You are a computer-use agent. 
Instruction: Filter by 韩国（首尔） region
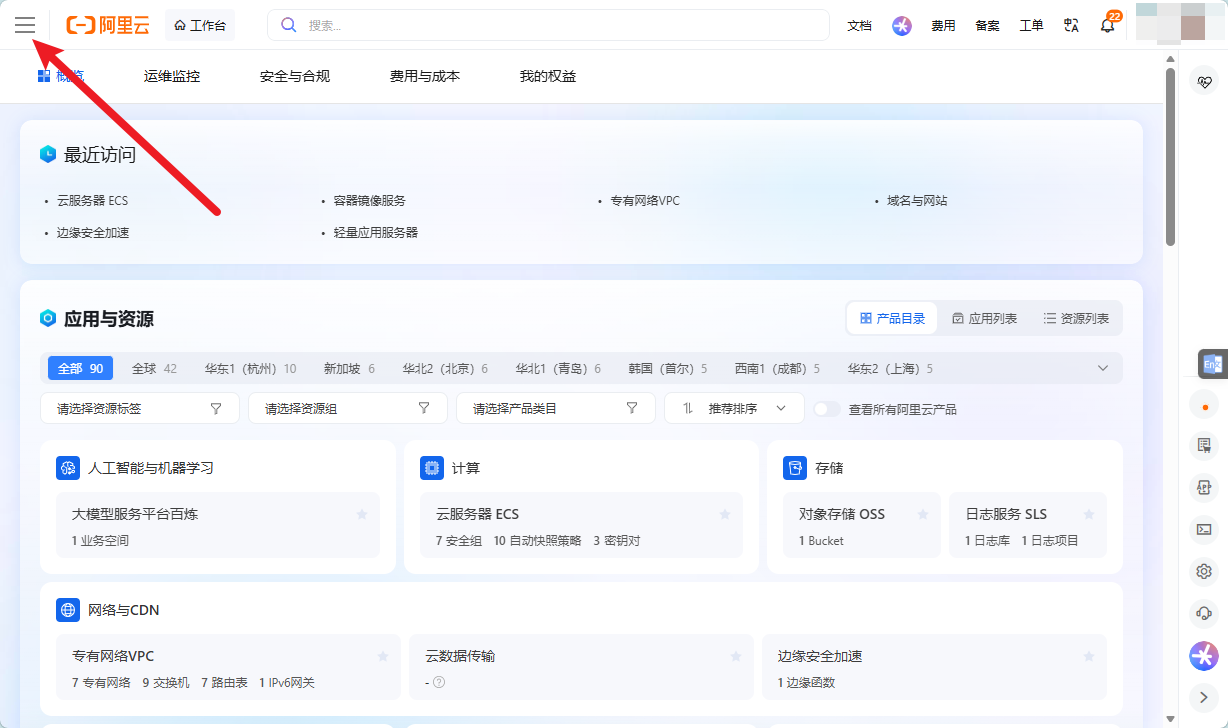[667, 369]
